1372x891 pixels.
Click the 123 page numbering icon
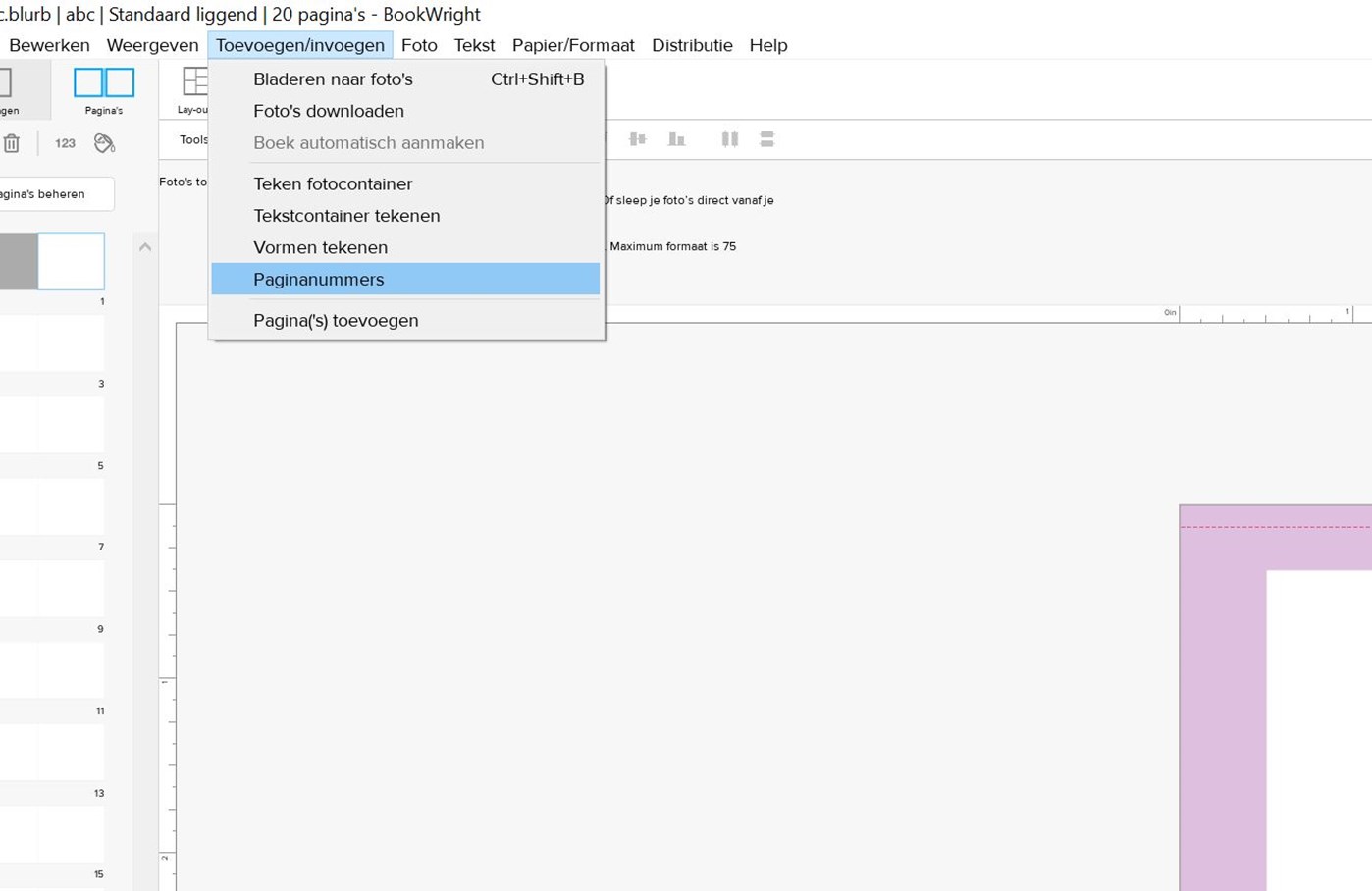(x=65, y=143)
